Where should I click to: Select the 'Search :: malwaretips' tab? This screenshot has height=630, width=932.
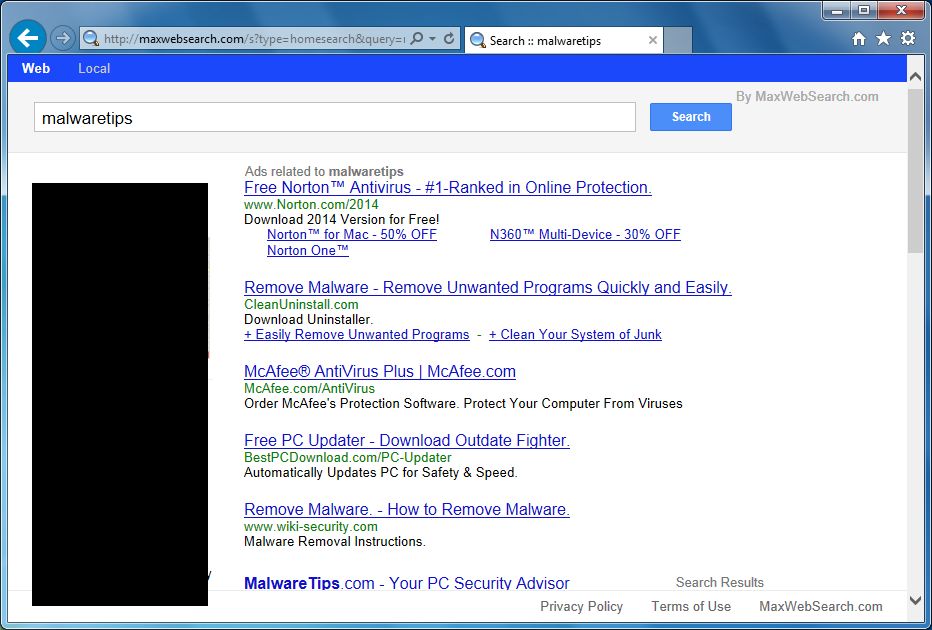pos(563,40)
